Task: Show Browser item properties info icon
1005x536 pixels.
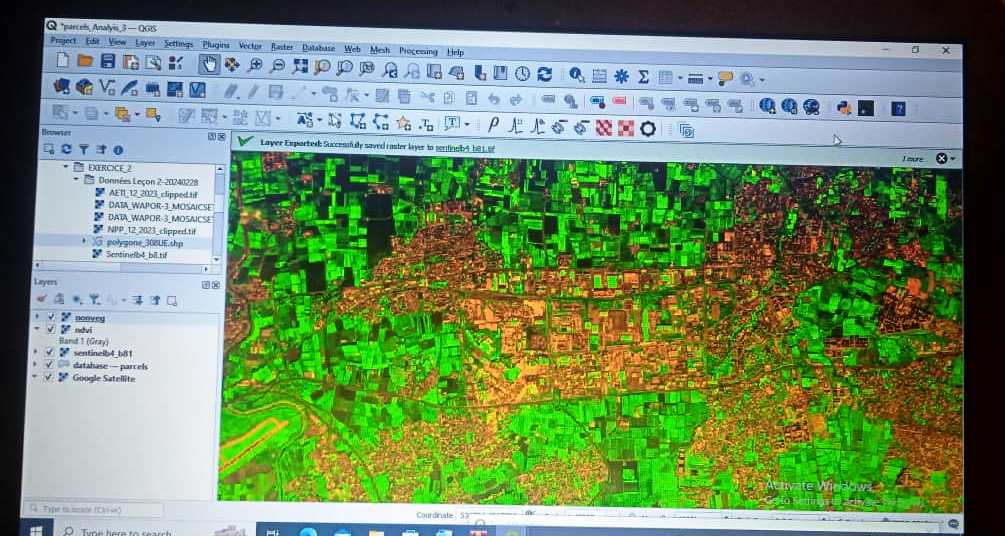Action: pos(118,150)
